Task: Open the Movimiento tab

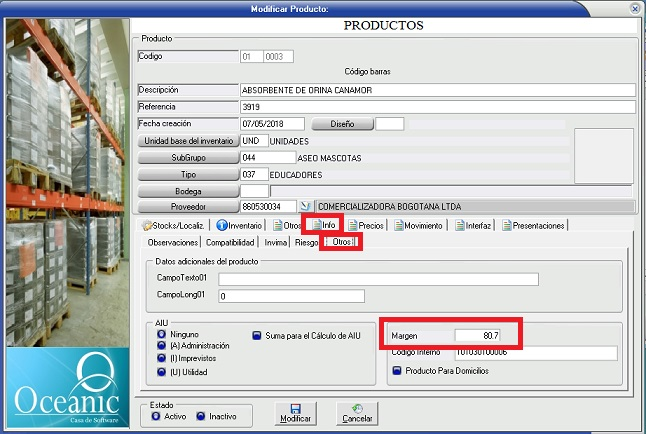Action: [418, 226]
